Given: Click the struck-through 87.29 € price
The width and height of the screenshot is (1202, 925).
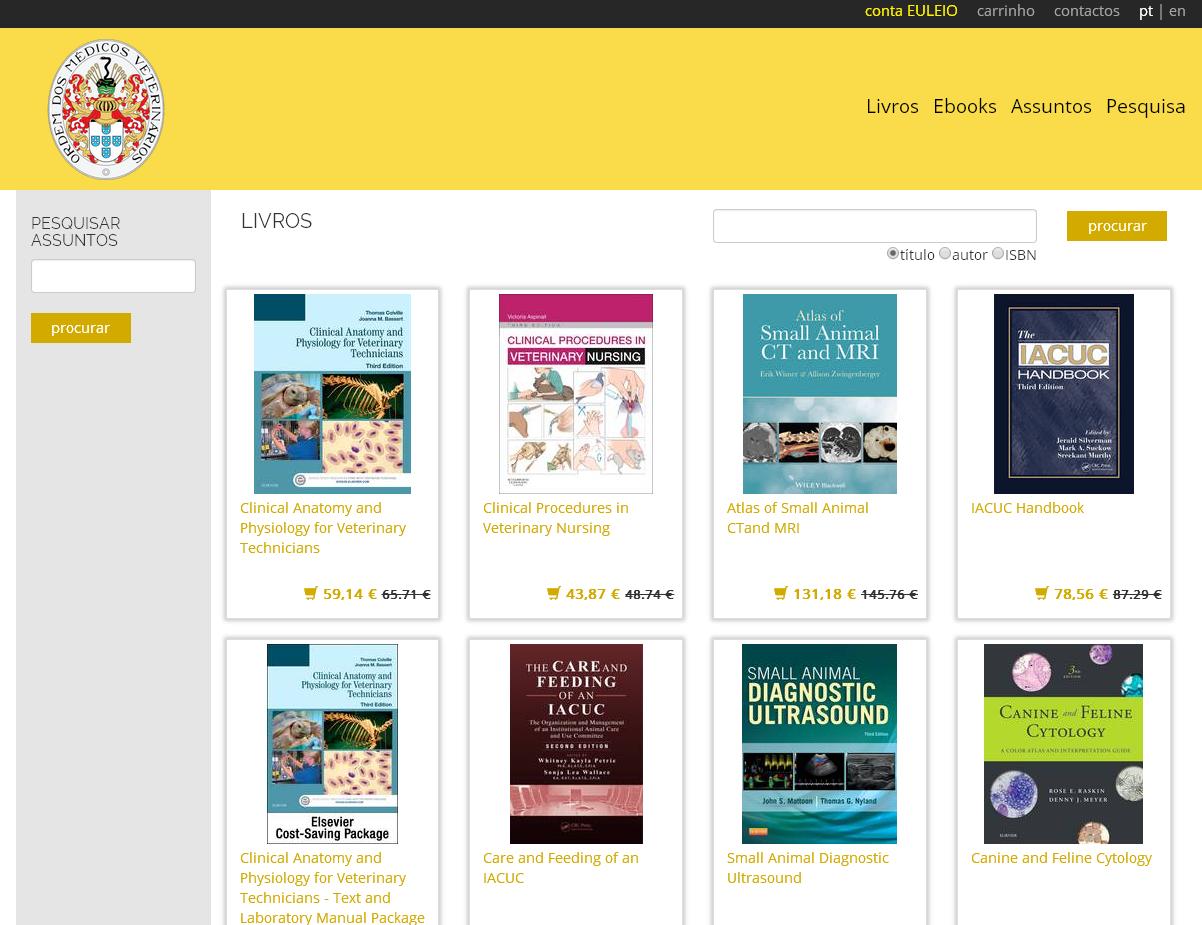Looking at the screenshot, I should [1137, 594].
